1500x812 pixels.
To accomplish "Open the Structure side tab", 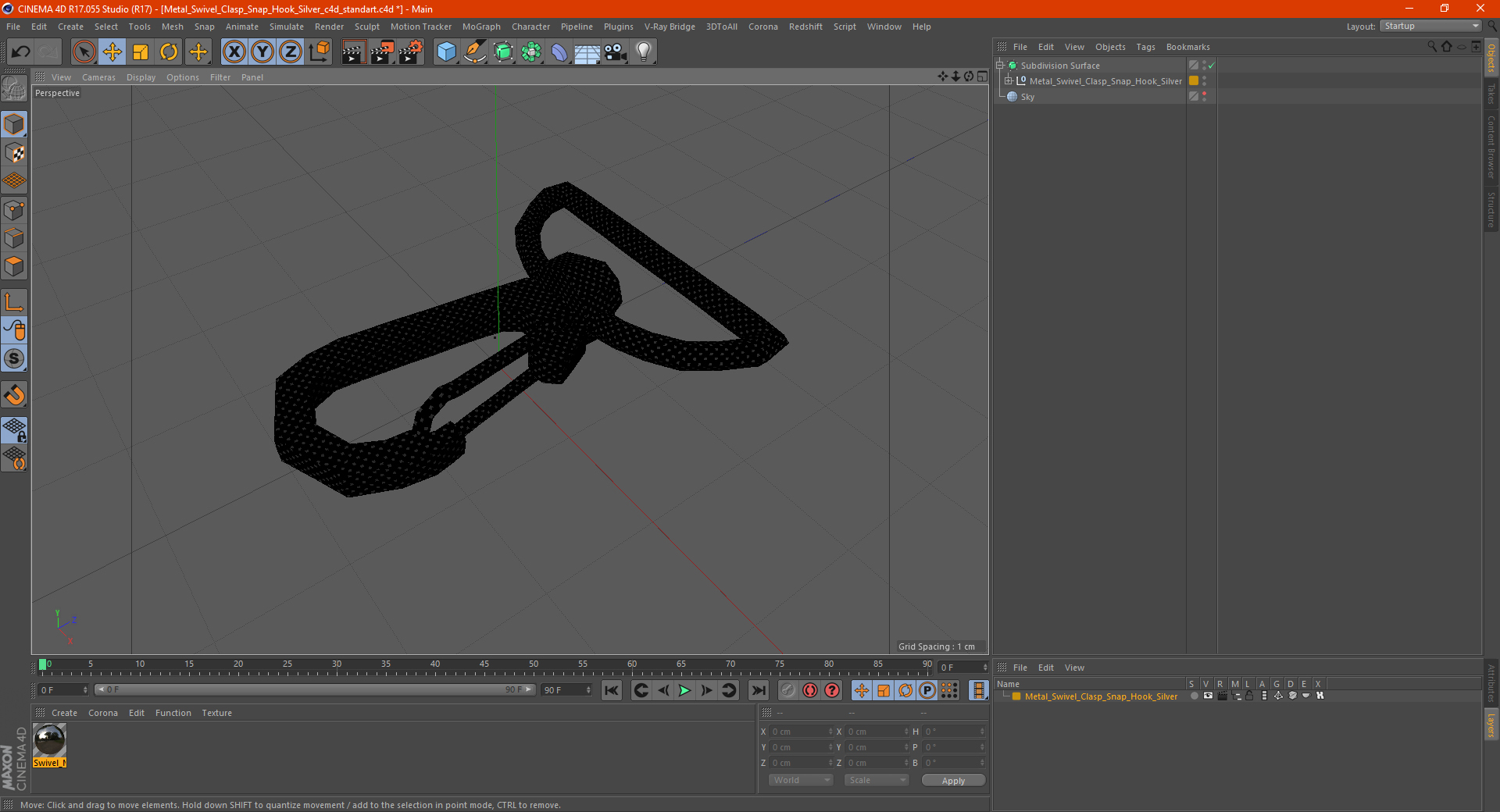I will pyautogui.click(x=1491, y=209).
